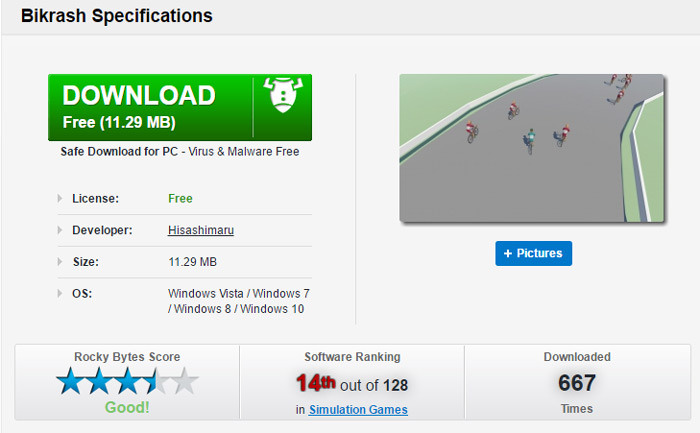
Task: Click the second blue rating star
Action: [99, 381]
